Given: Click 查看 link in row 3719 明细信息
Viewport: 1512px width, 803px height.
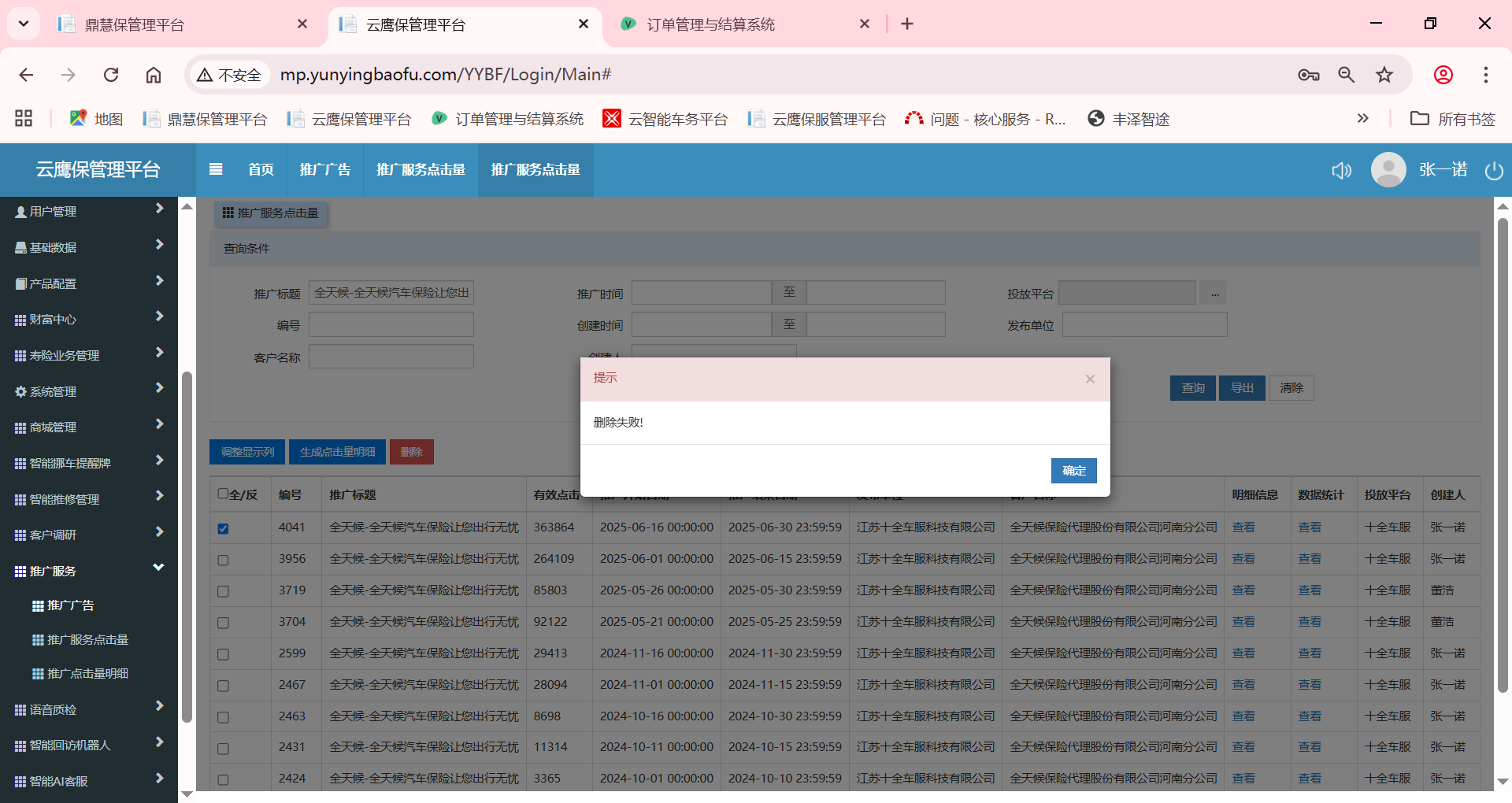Looking at the screenshot, I should [1243, 590].
